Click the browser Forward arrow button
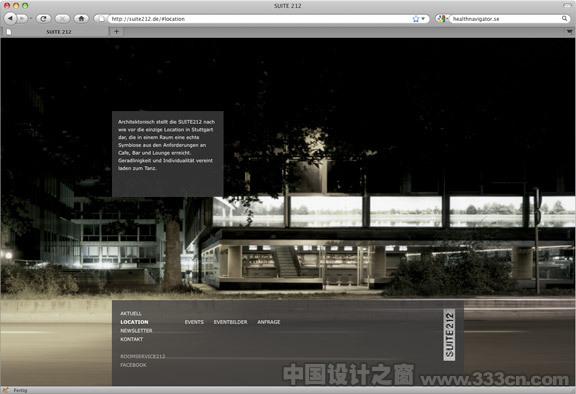 click(x=22, y=18)
